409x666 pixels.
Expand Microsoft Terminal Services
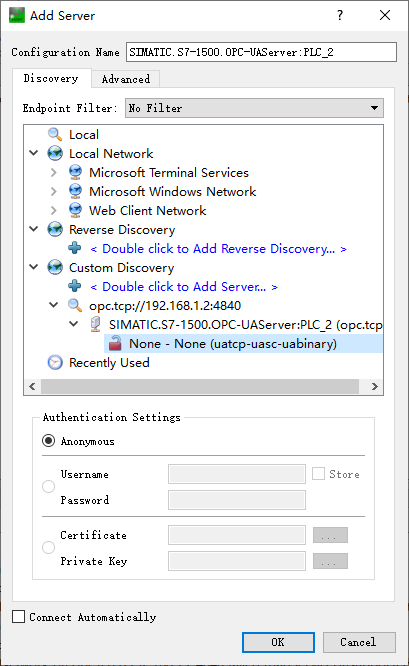(x=54, y=172)
